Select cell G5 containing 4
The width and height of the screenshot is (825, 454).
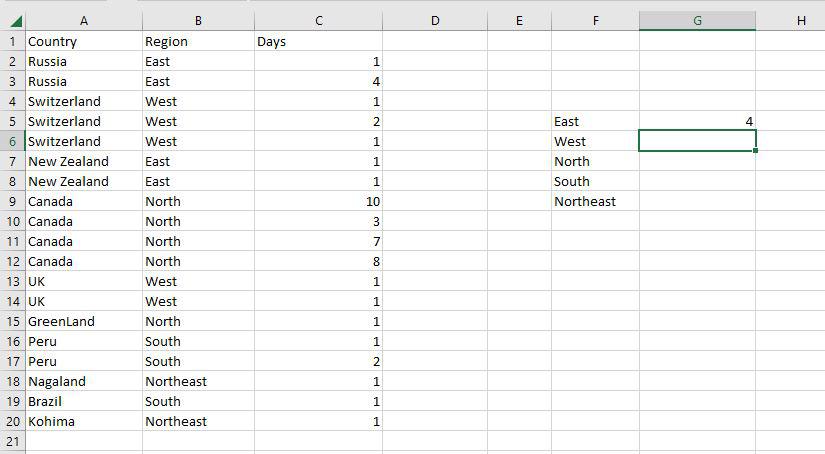tap(697, 122)
